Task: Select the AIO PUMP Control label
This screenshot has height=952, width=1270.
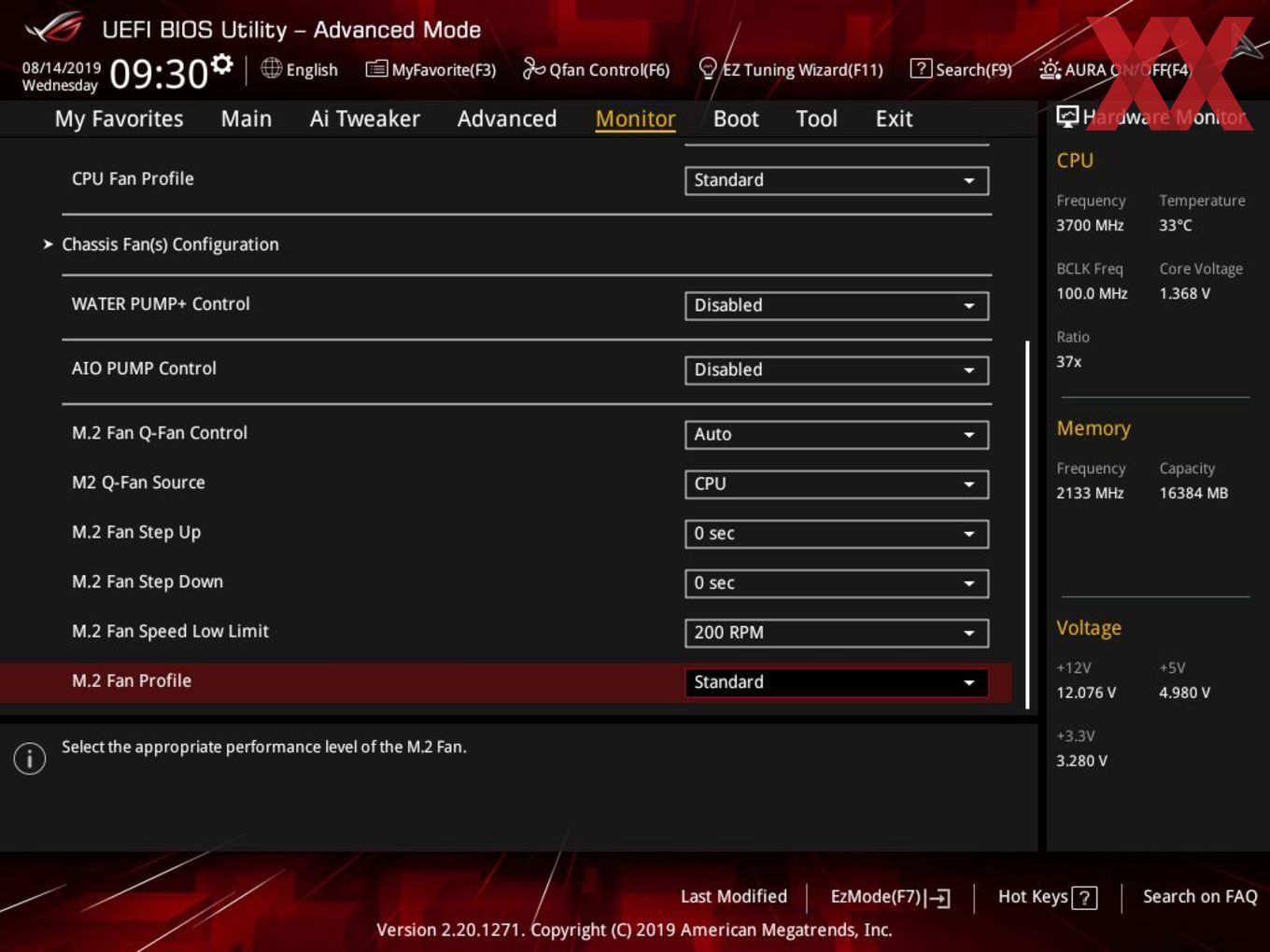Action: (x=144, y=368)
